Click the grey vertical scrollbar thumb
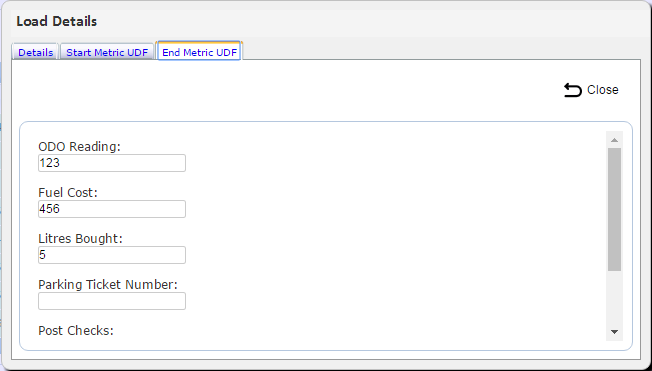Image resolution: width=652 pixels, height=371 pixels. [x=614, y=210]
